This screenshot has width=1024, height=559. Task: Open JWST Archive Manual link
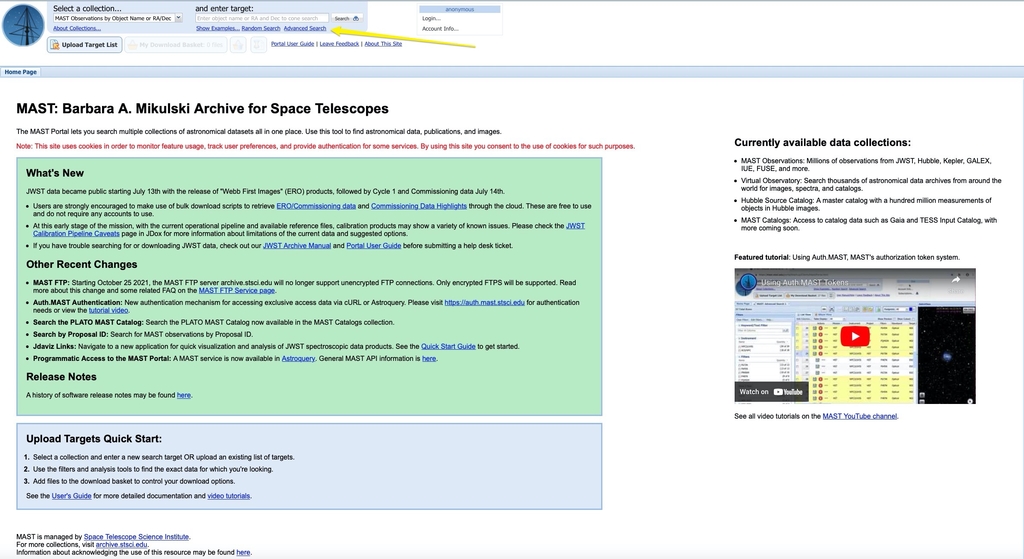pos(296,246)
